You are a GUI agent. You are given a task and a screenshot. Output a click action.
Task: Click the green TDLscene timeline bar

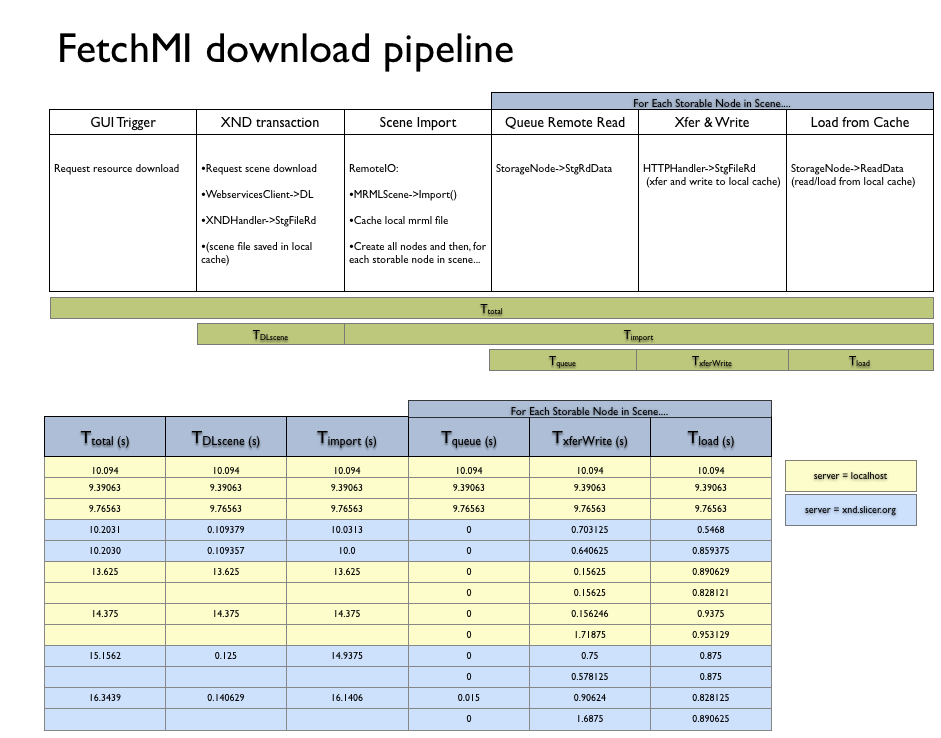[271, 335]
